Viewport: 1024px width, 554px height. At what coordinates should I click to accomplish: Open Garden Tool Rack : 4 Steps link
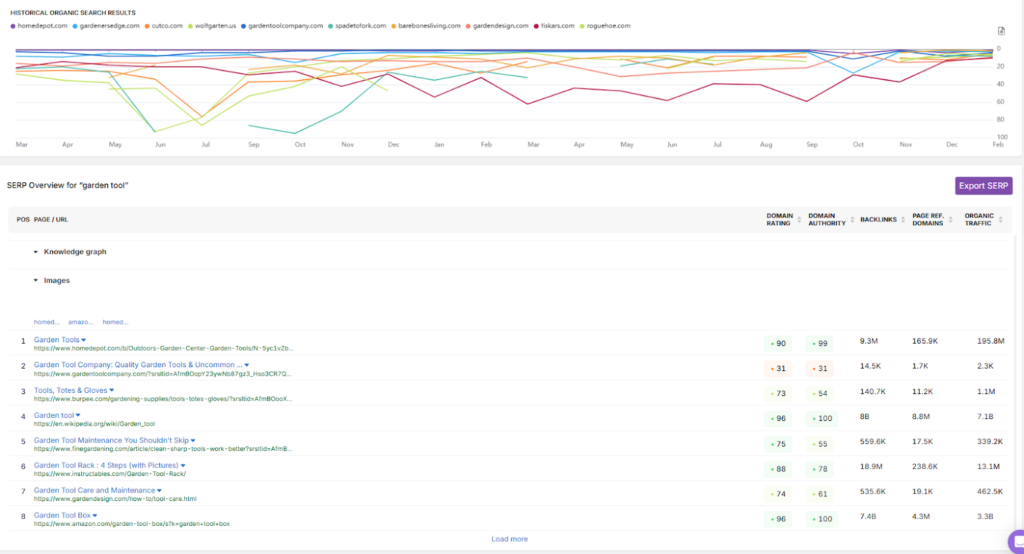pyautogui.click(x=106, y=465)
